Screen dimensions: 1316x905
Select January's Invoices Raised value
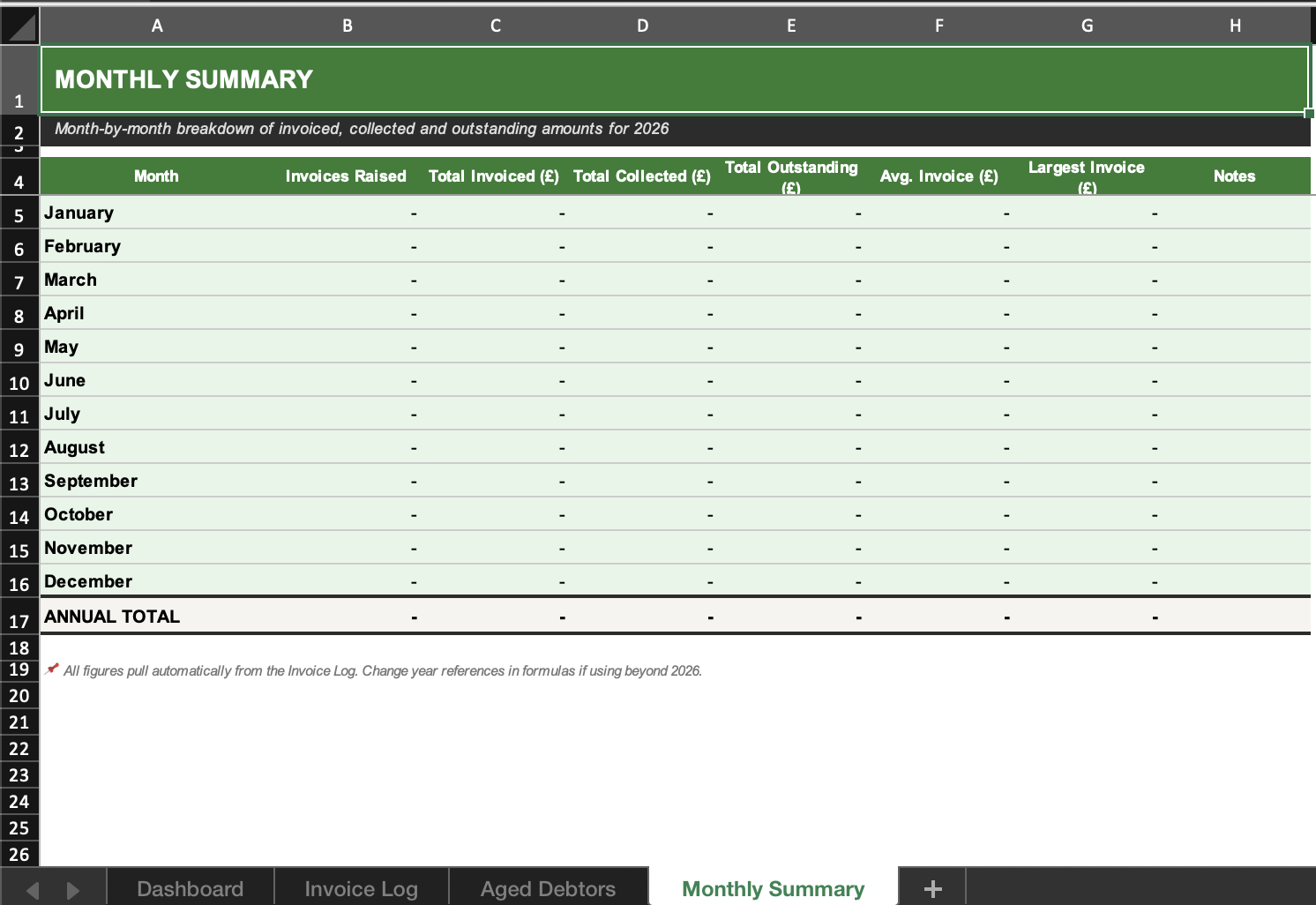coord(348,213)
